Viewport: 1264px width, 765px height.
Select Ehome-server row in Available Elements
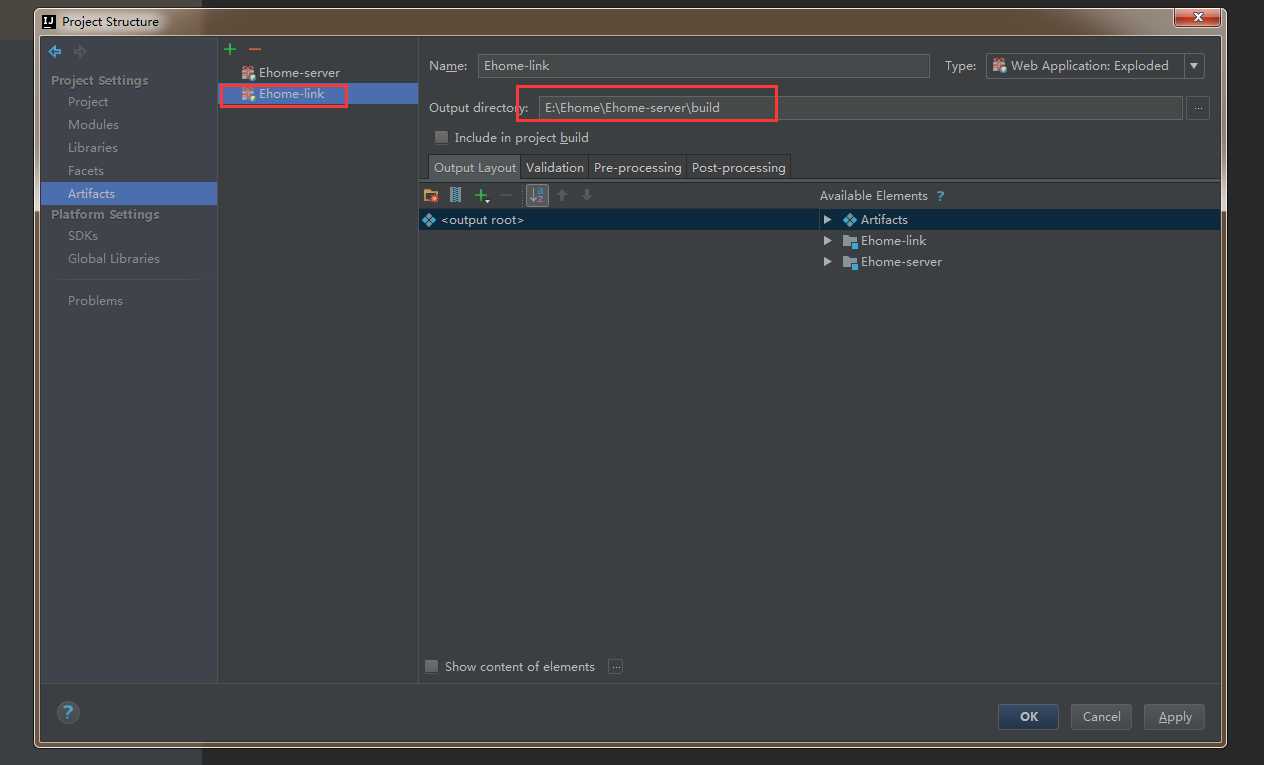pos(1020,262)
